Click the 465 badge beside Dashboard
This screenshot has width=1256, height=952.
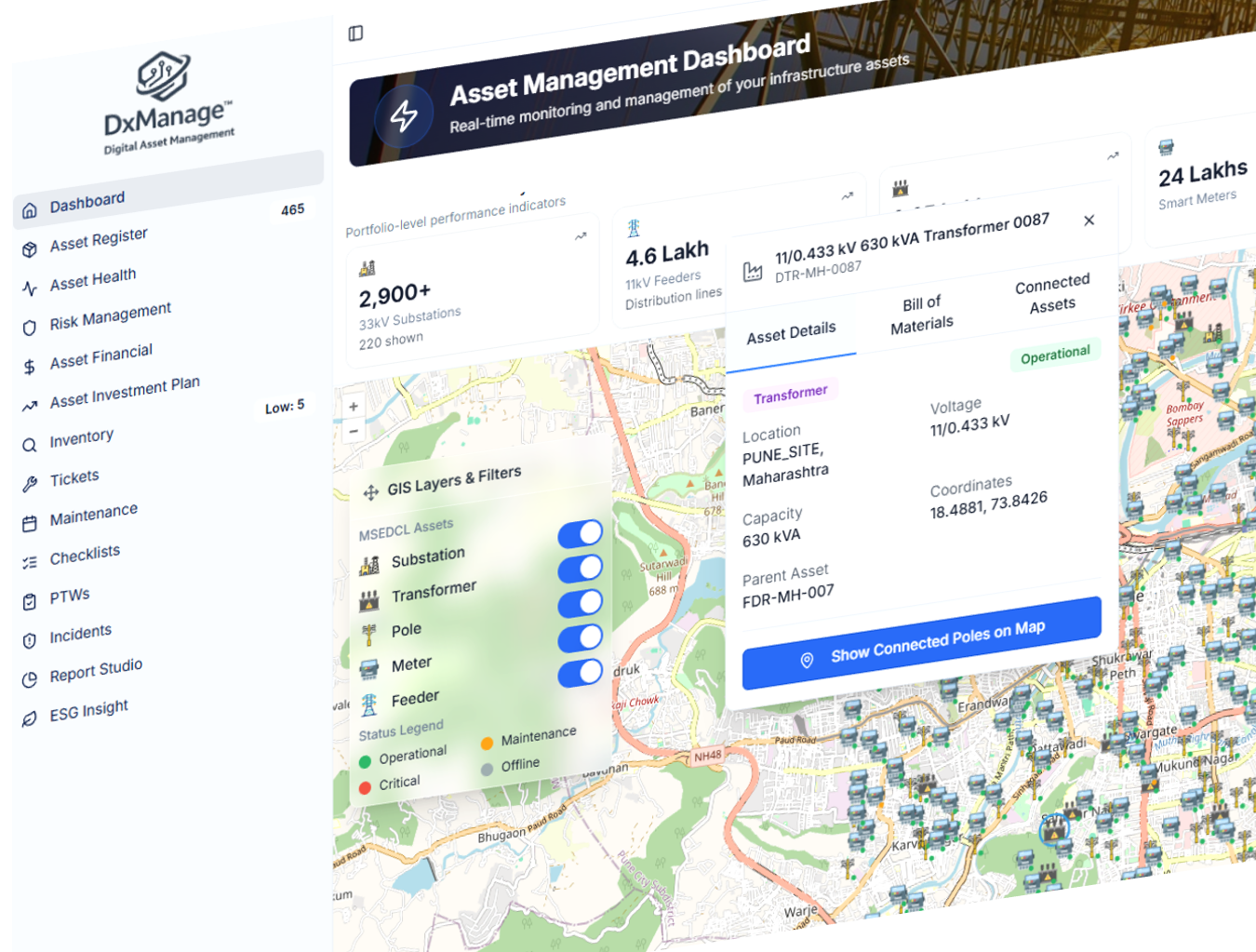click(292, 210)
